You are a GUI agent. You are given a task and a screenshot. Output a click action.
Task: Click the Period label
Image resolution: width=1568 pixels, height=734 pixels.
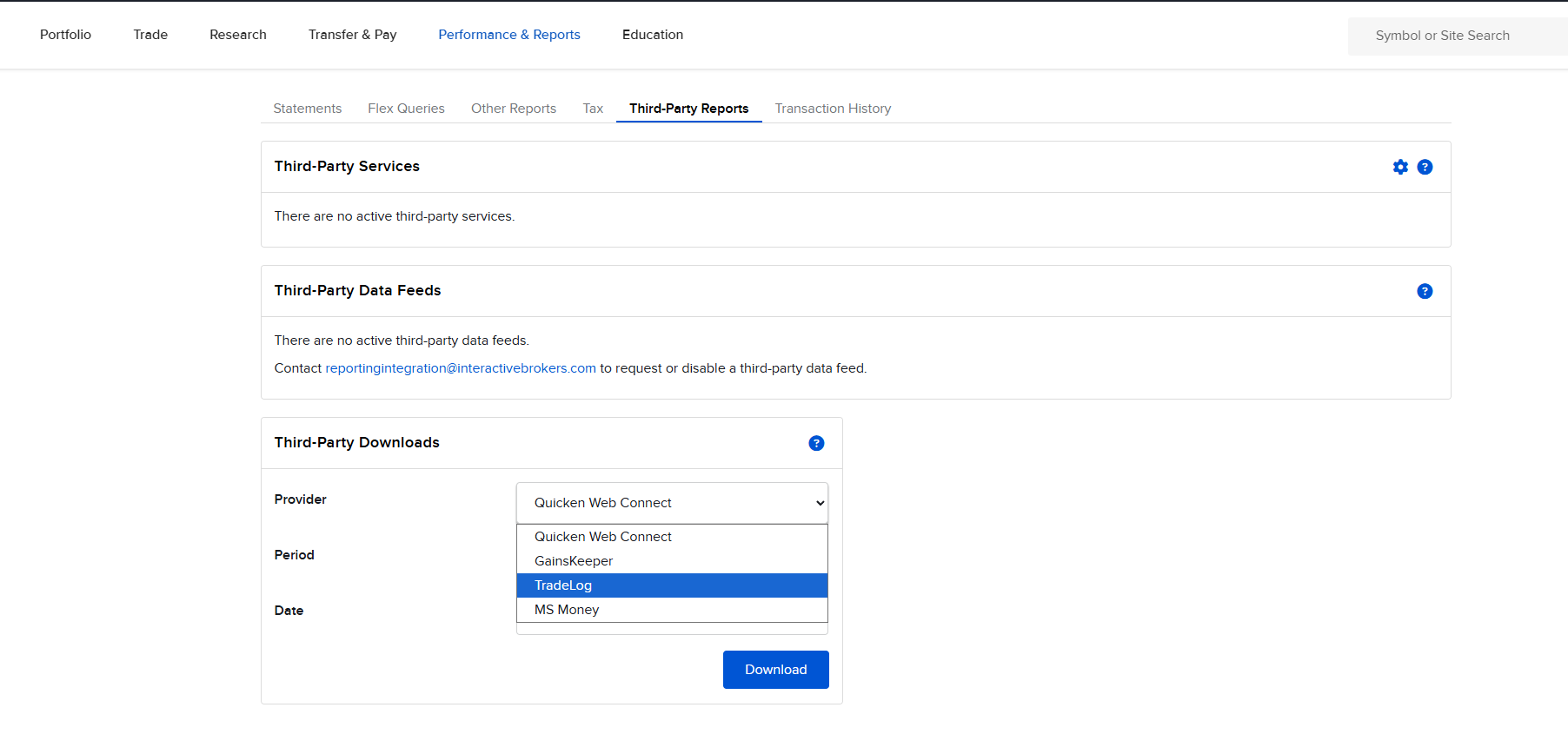[x=295, y=555]
